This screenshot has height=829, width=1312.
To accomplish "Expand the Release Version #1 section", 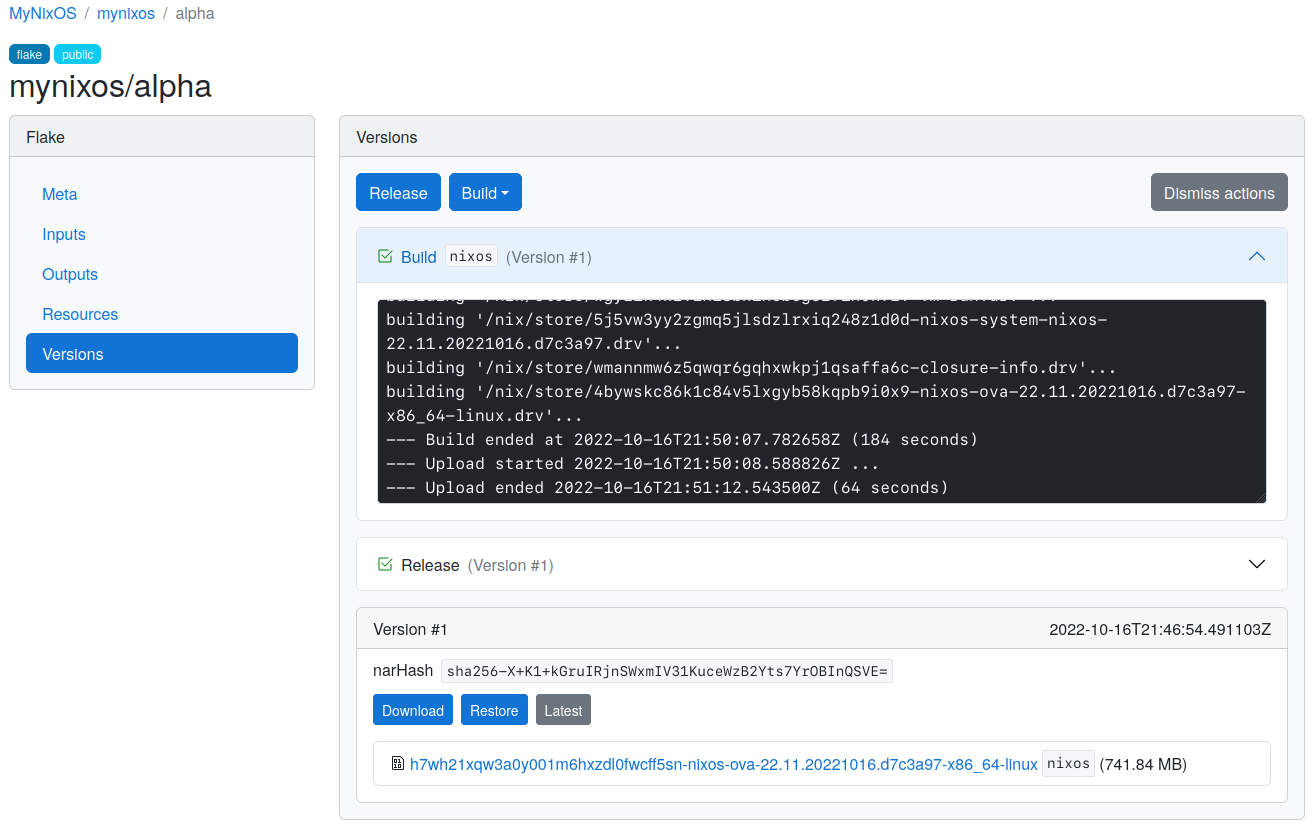I will pyautogui.click(x=1257, y=563).
